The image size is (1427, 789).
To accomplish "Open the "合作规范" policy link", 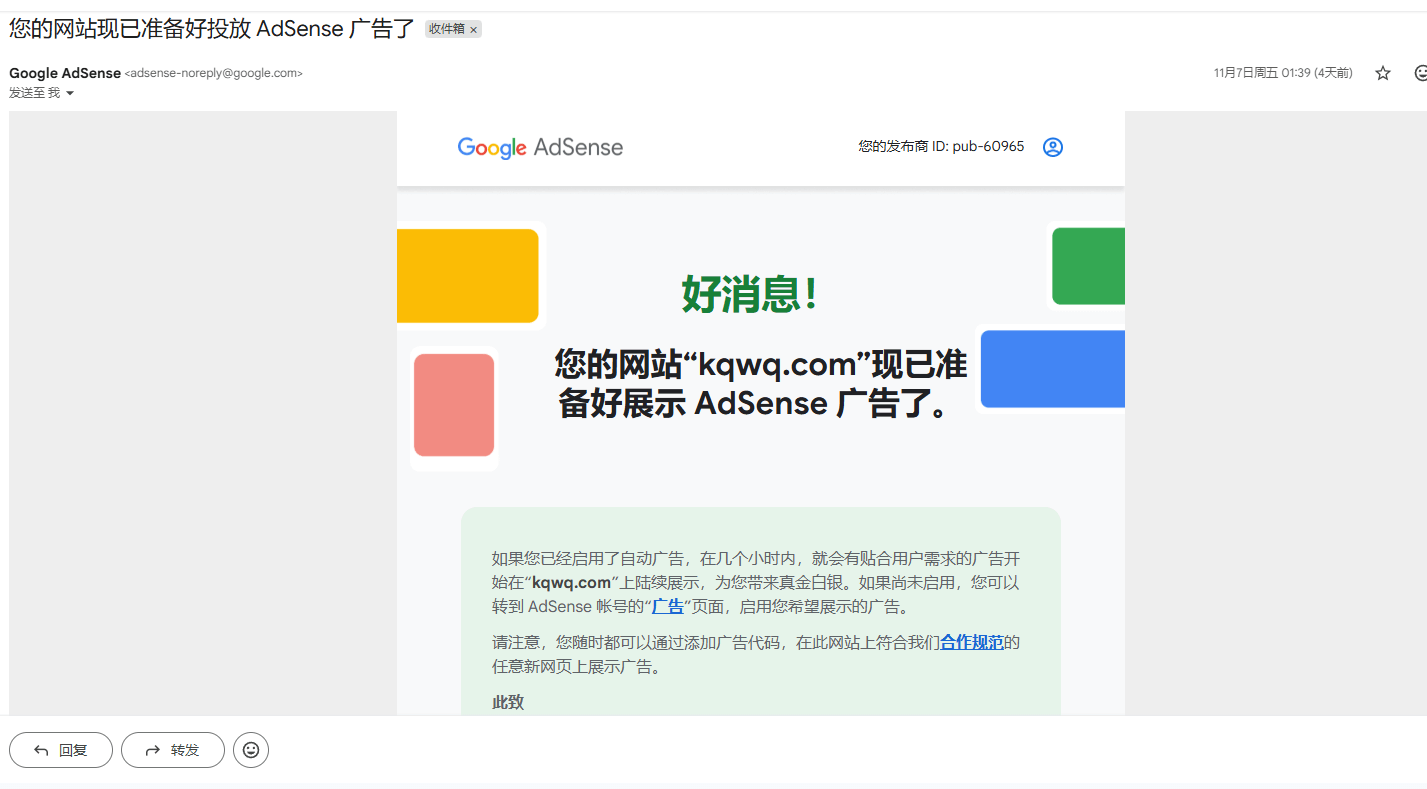I will pos(971,642).
